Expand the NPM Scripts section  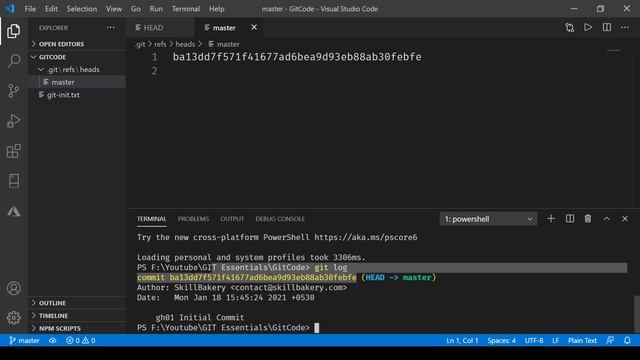pyautogui.click(x=77, y=328)
